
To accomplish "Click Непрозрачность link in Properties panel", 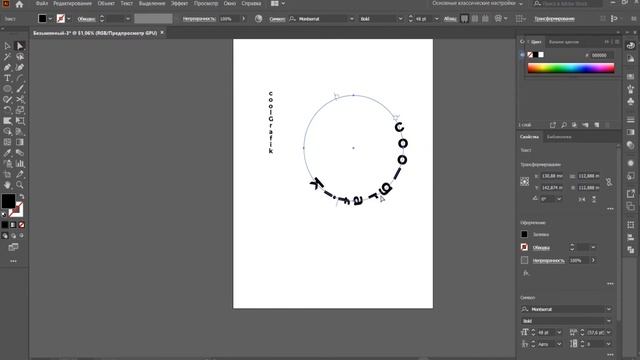I will tap(549, 260).
